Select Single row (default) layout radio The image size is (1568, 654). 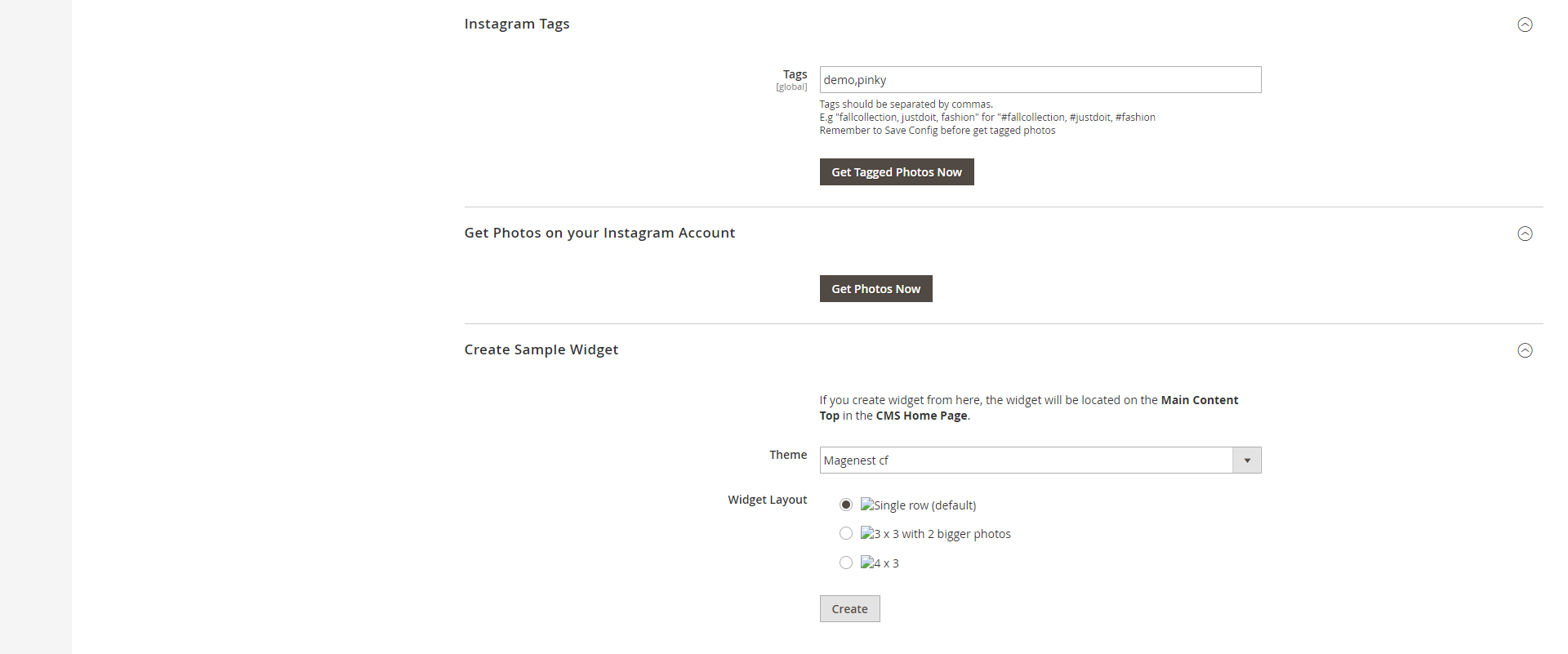click(846, 505)
